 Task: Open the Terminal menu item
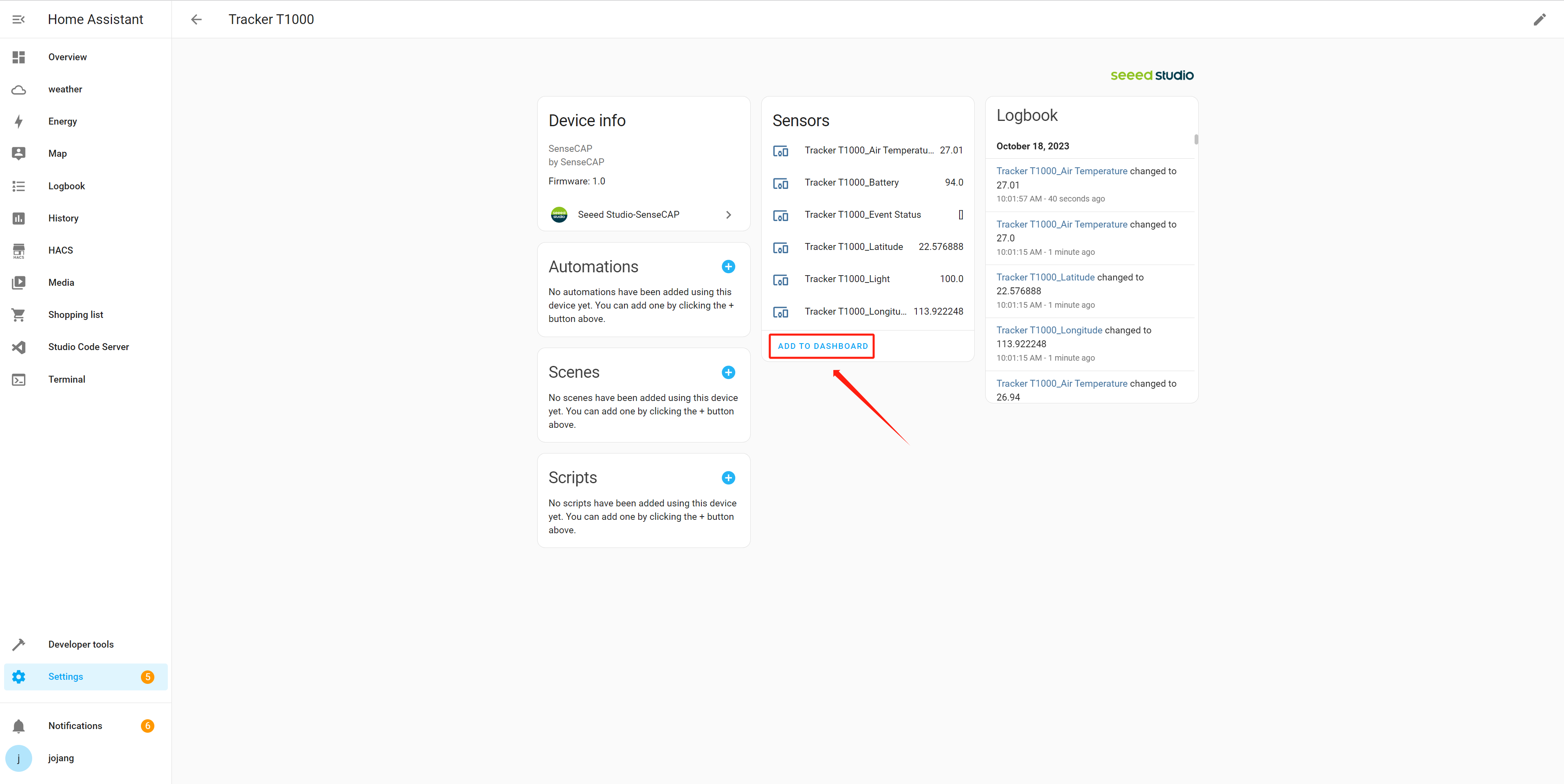(x=86, y=379)
